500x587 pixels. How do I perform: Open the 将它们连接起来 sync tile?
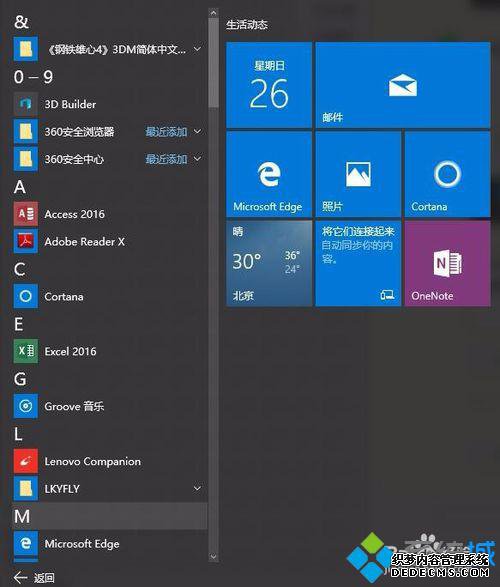tap(358, 264)
